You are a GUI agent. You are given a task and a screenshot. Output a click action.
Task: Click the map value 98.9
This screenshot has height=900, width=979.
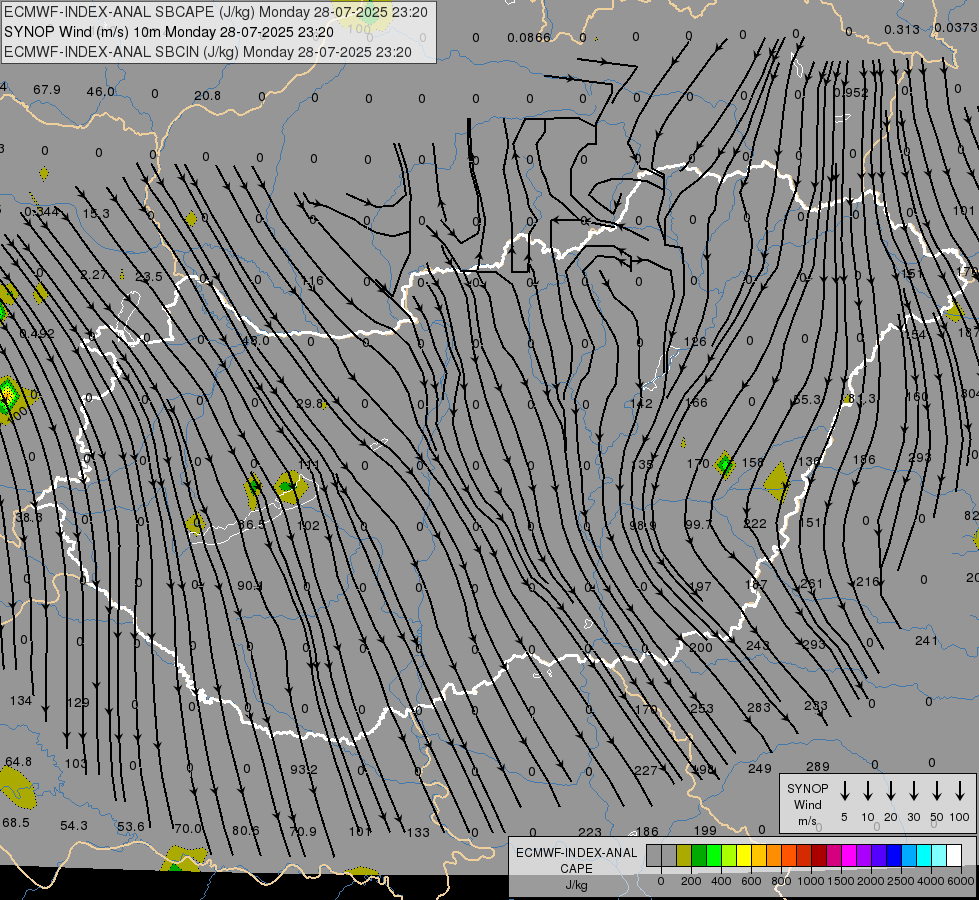(x=642, y=525)
